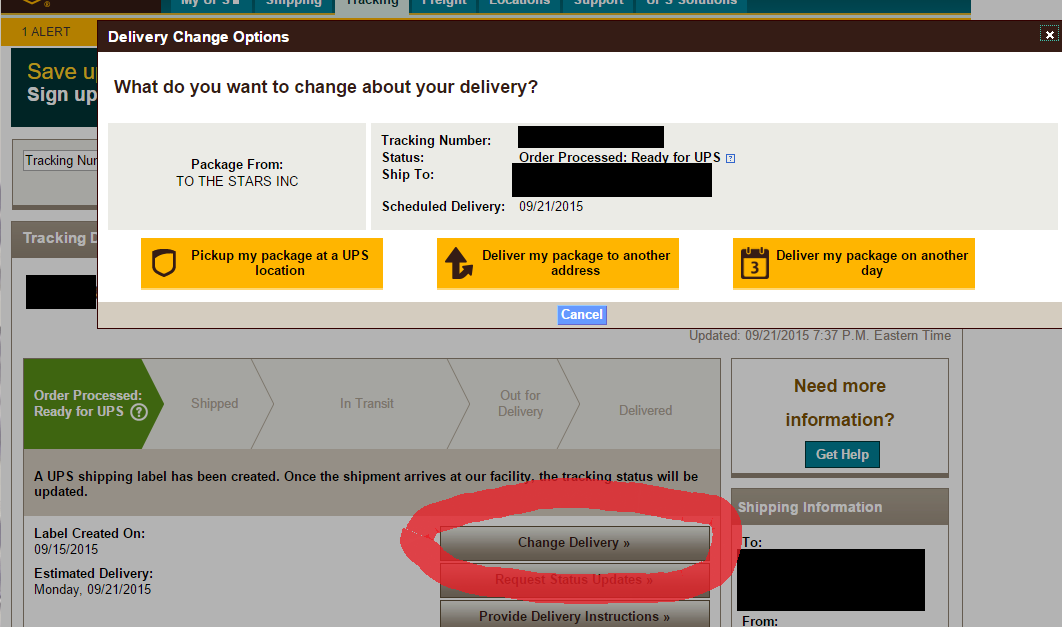Click the Need more information? heading
This screenshot has height=627, width=1062.
pos(840,403)
